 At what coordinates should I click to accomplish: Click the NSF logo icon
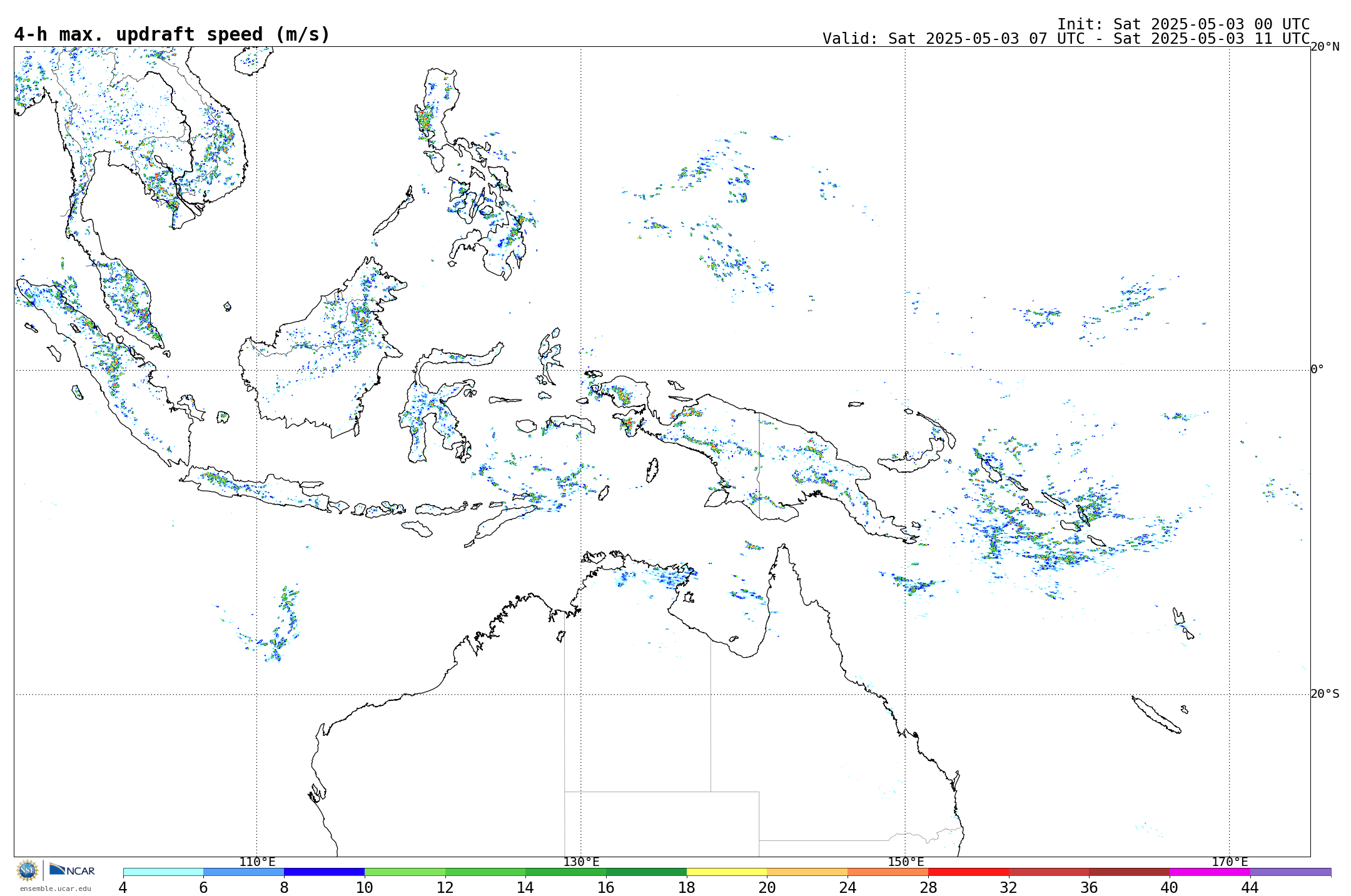click(28, 870)
